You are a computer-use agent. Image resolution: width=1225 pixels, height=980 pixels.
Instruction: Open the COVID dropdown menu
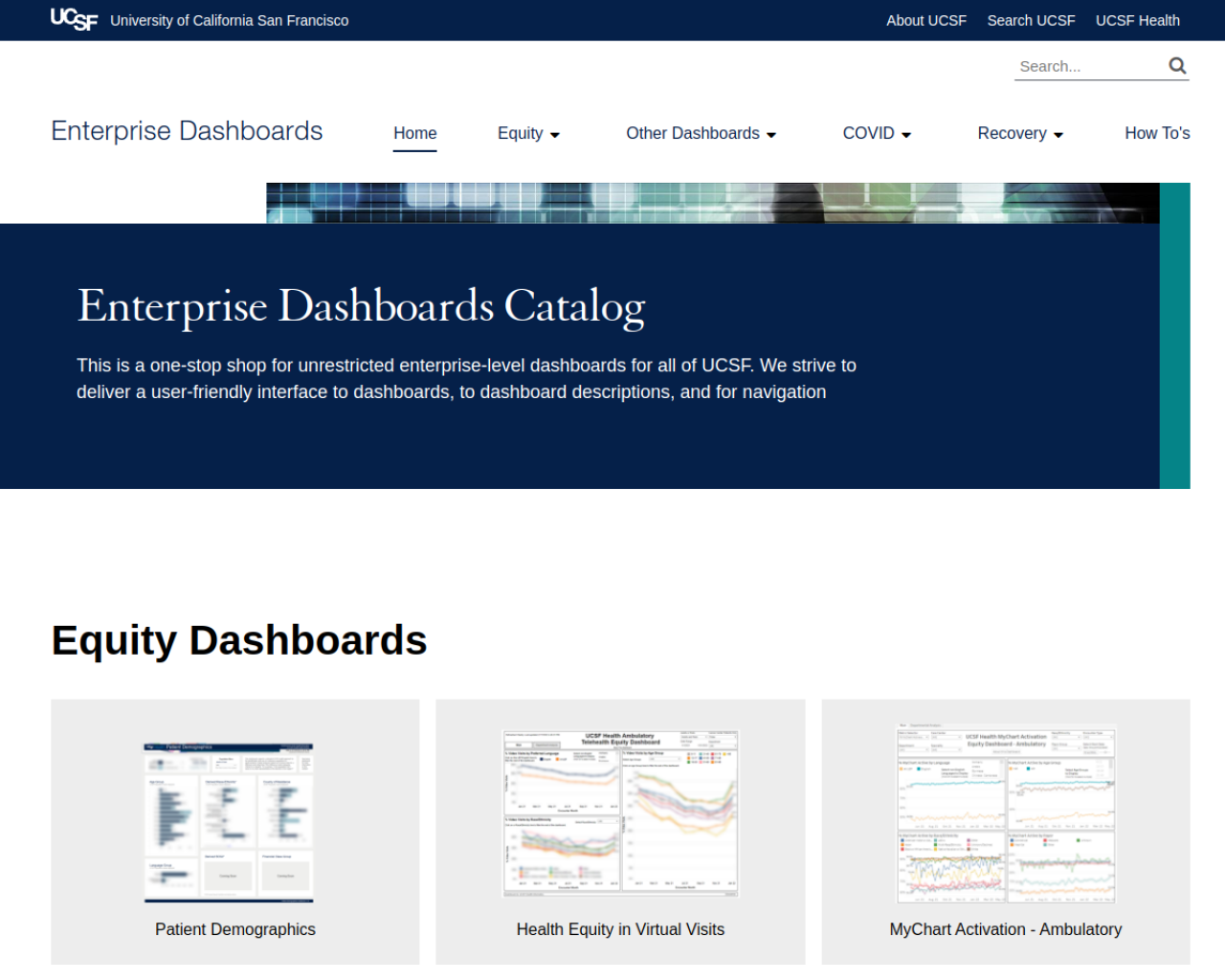877,133
